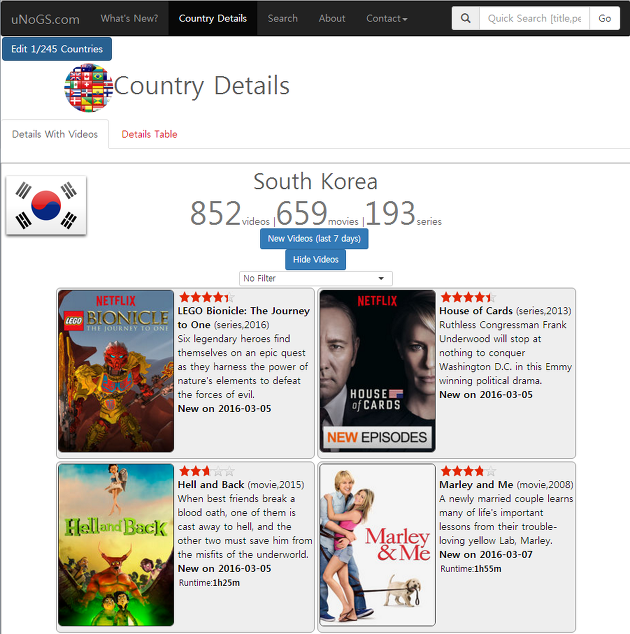Click the South Korea heading
630x634 pixels.
315,181
